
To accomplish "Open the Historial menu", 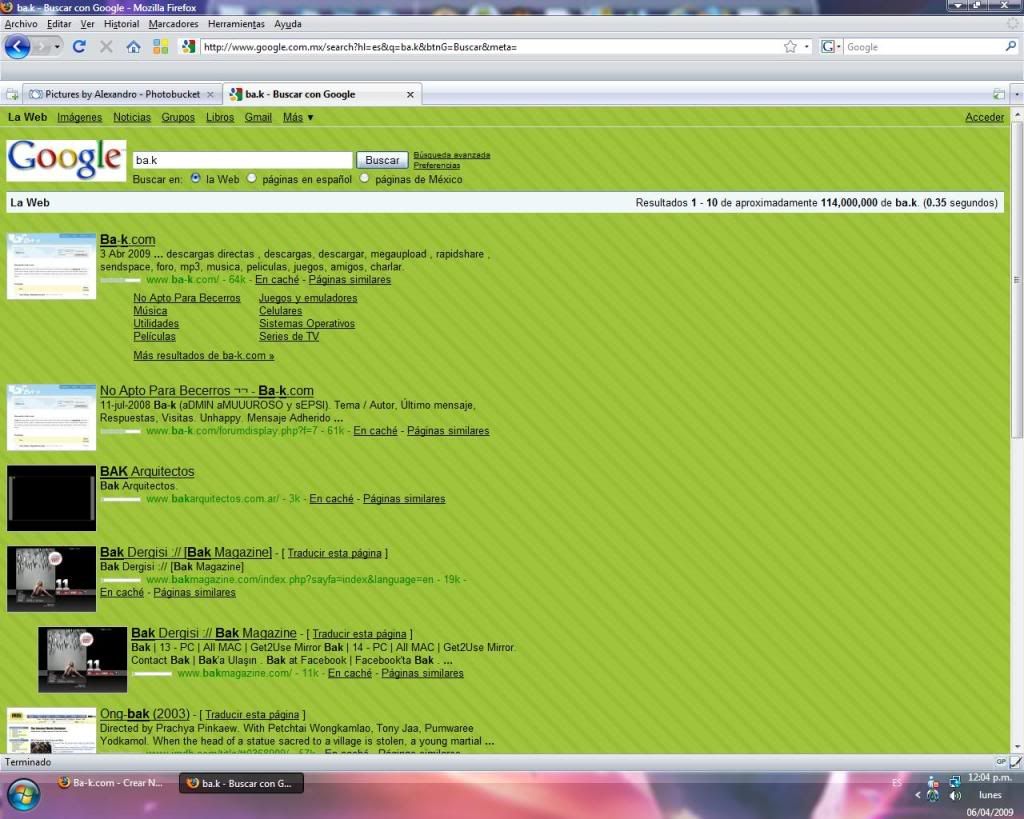I will [x=121, y=24].
